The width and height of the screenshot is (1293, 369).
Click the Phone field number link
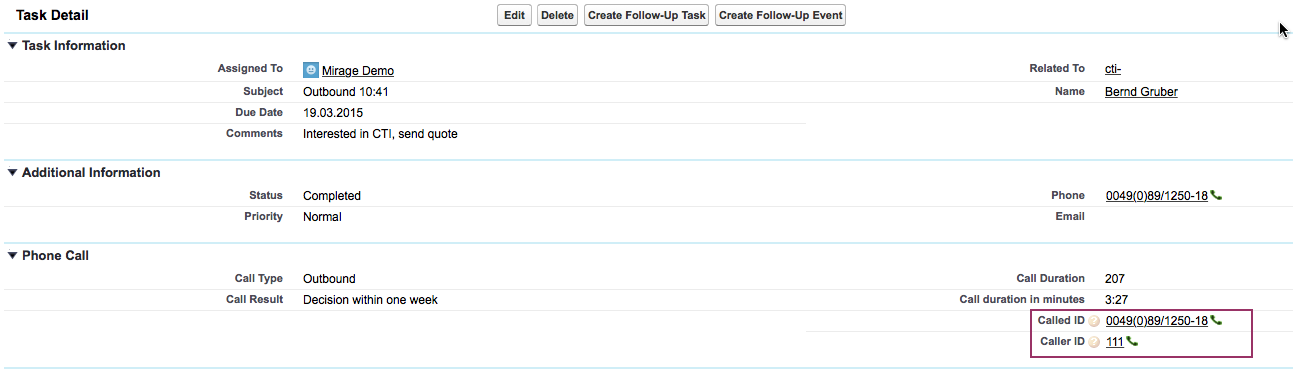pos(1157,196)
